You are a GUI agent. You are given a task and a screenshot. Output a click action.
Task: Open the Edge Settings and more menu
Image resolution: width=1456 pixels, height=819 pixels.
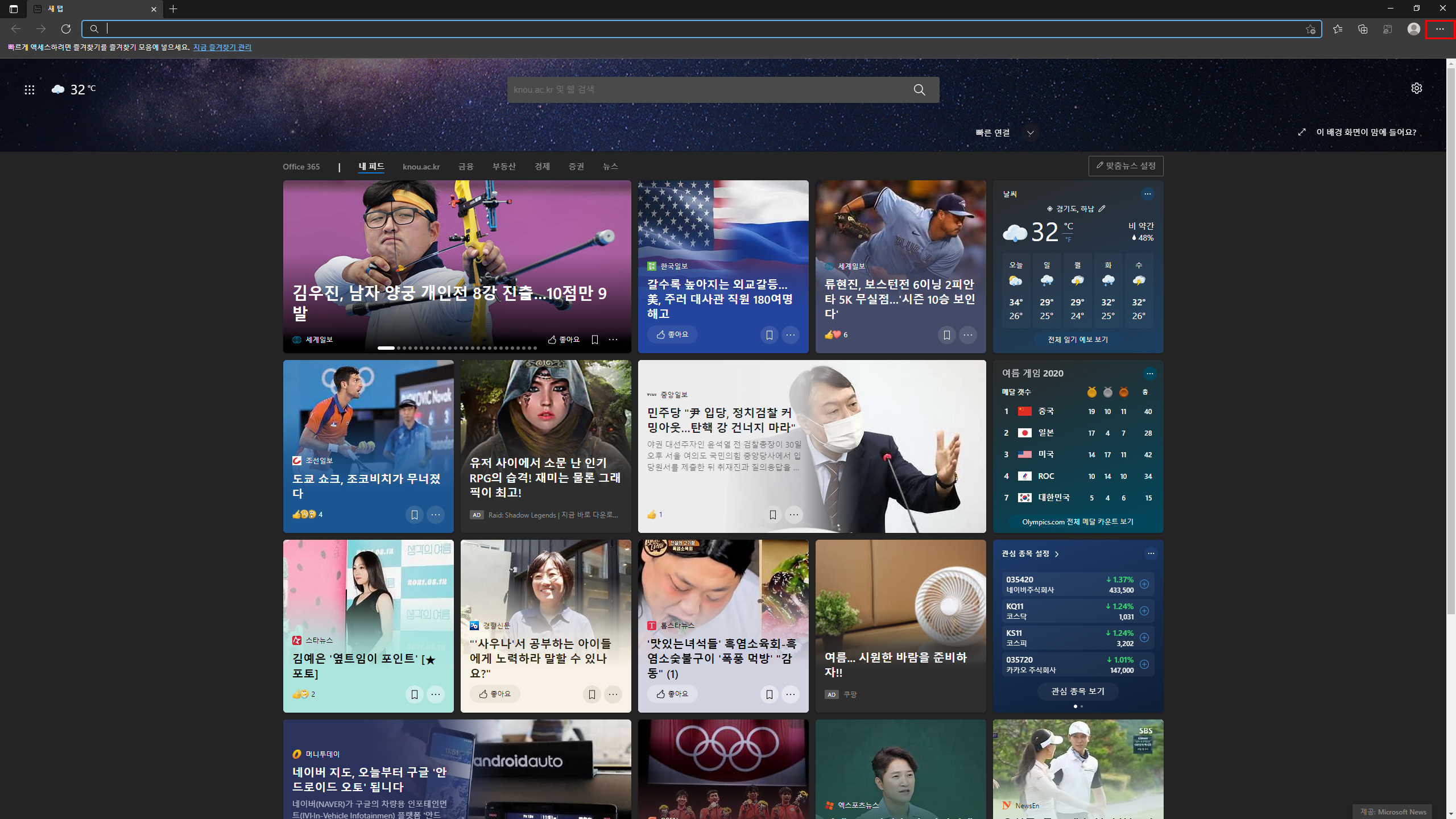(1440, 29)
